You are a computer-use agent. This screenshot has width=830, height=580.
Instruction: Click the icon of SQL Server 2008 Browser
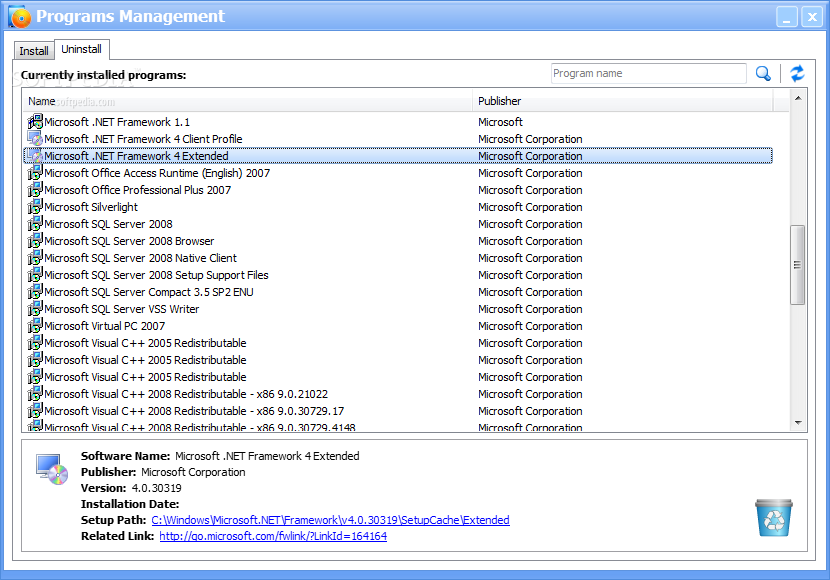click(35, 241)
